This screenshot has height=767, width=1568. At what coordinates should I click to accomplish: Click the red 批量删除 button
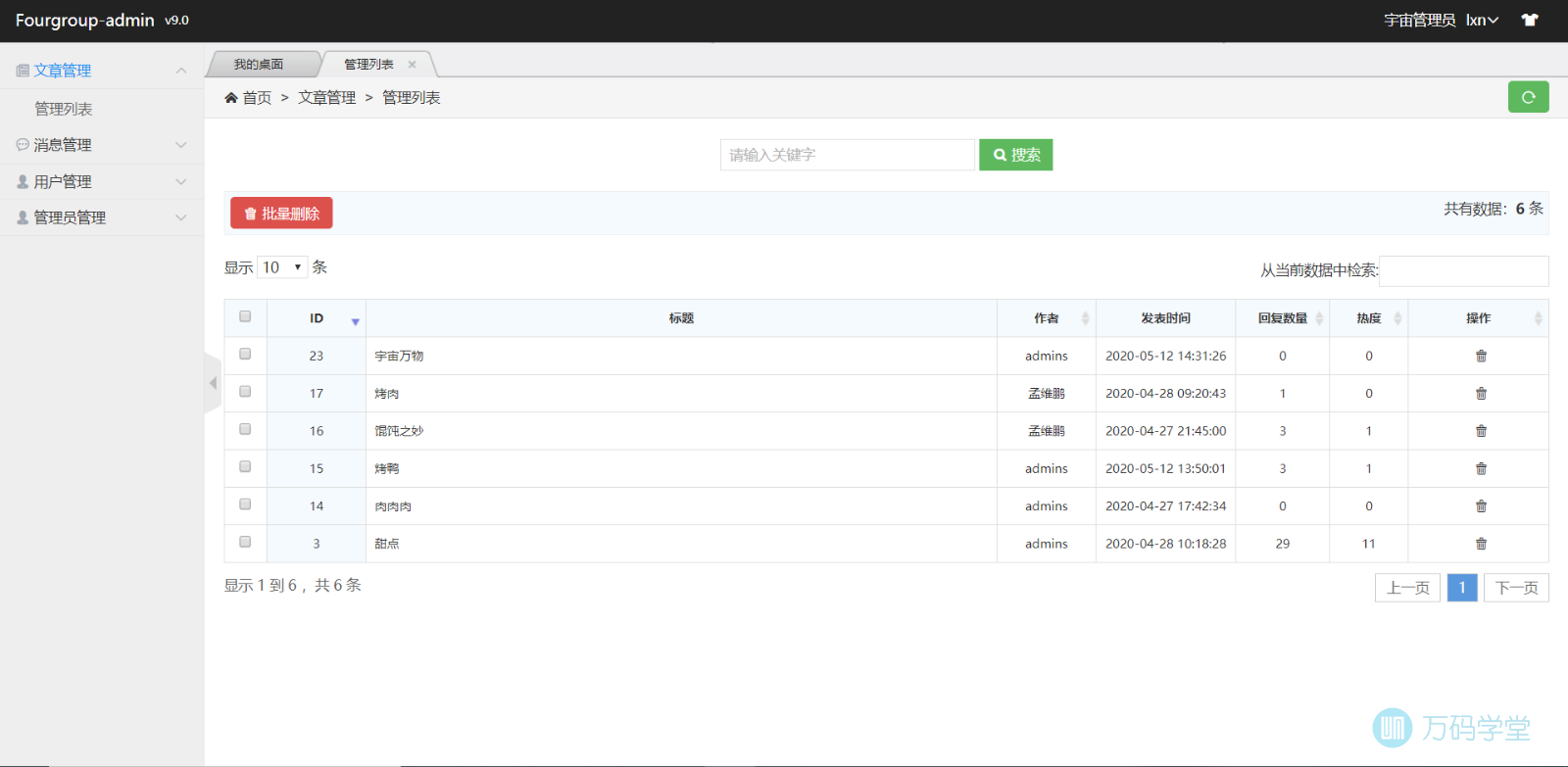pos(281,214)
